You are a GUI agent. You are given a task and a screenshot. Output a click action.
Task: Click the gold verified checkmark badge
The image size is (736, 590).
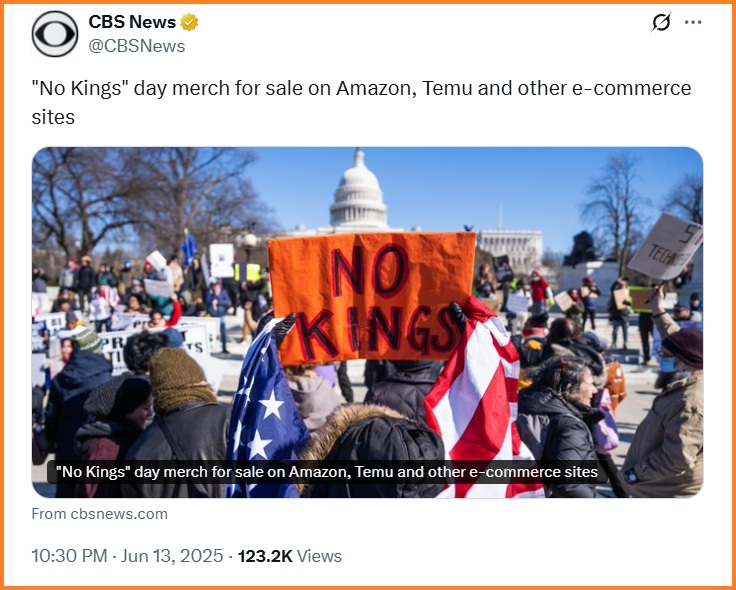coord(187,22)
